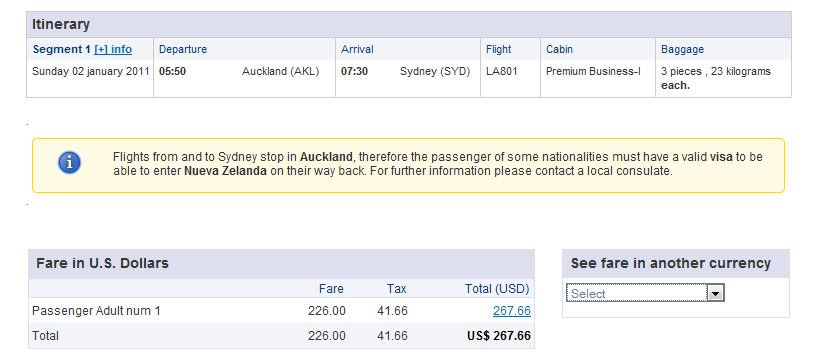Viewport: 821px width, 364px height.
Task: Select the Arrival column header
Action: pyautogui.click(x=357, y=49)
